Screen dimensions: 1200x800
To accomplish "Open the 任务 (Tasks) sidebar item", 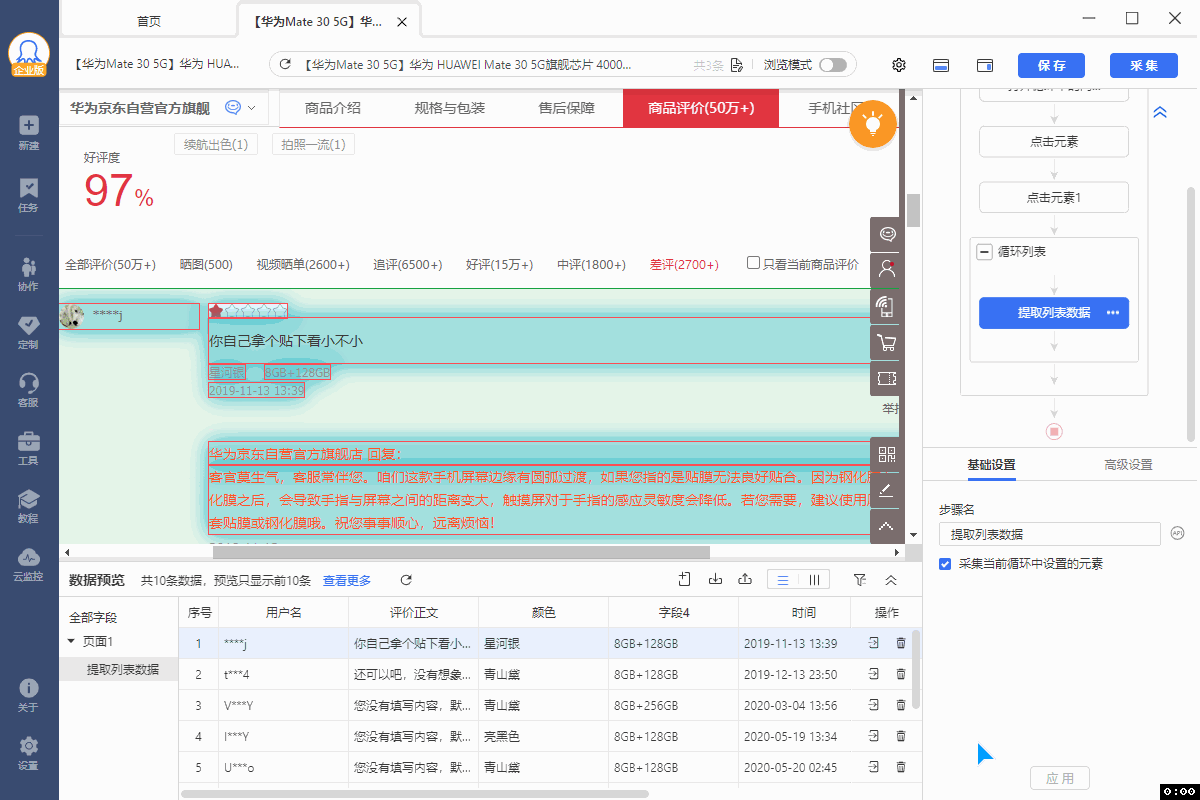I will tap(29, 195).
